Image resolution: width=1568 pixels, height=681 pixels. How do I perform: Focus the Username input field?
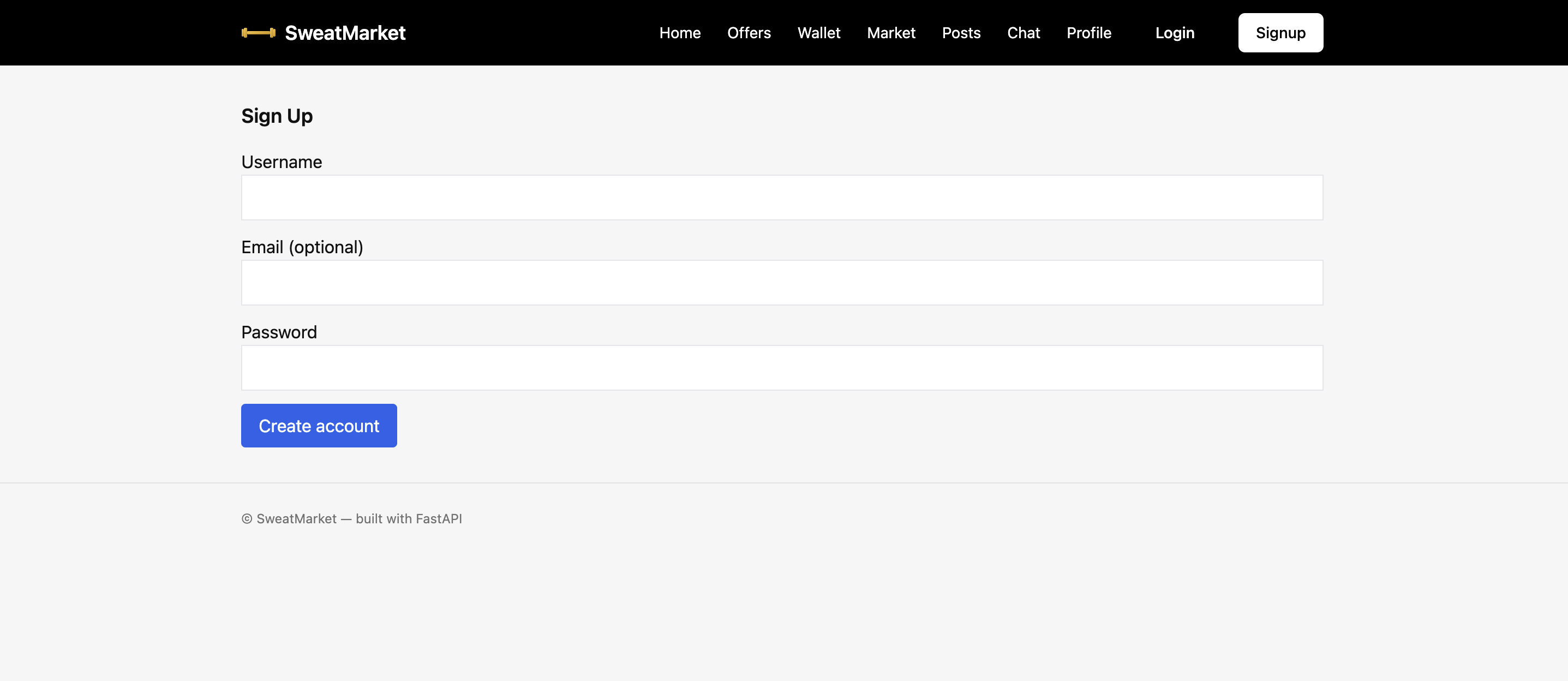click(x=782, y=198)
